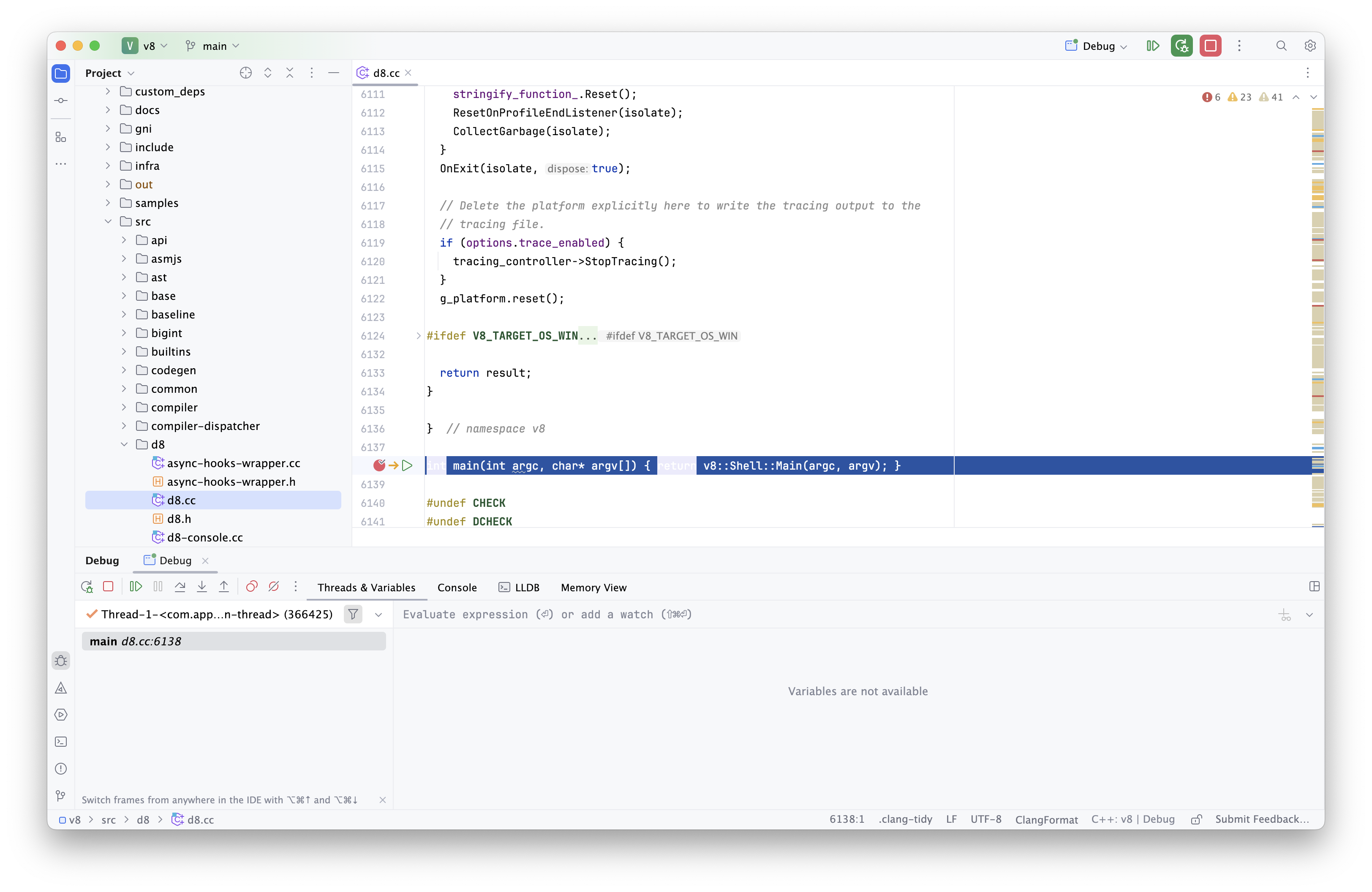Viewport: 1372px width, 892px height.
Task: Switch to the Console tab
Action: pyautogui.click(x=457, y=587)
